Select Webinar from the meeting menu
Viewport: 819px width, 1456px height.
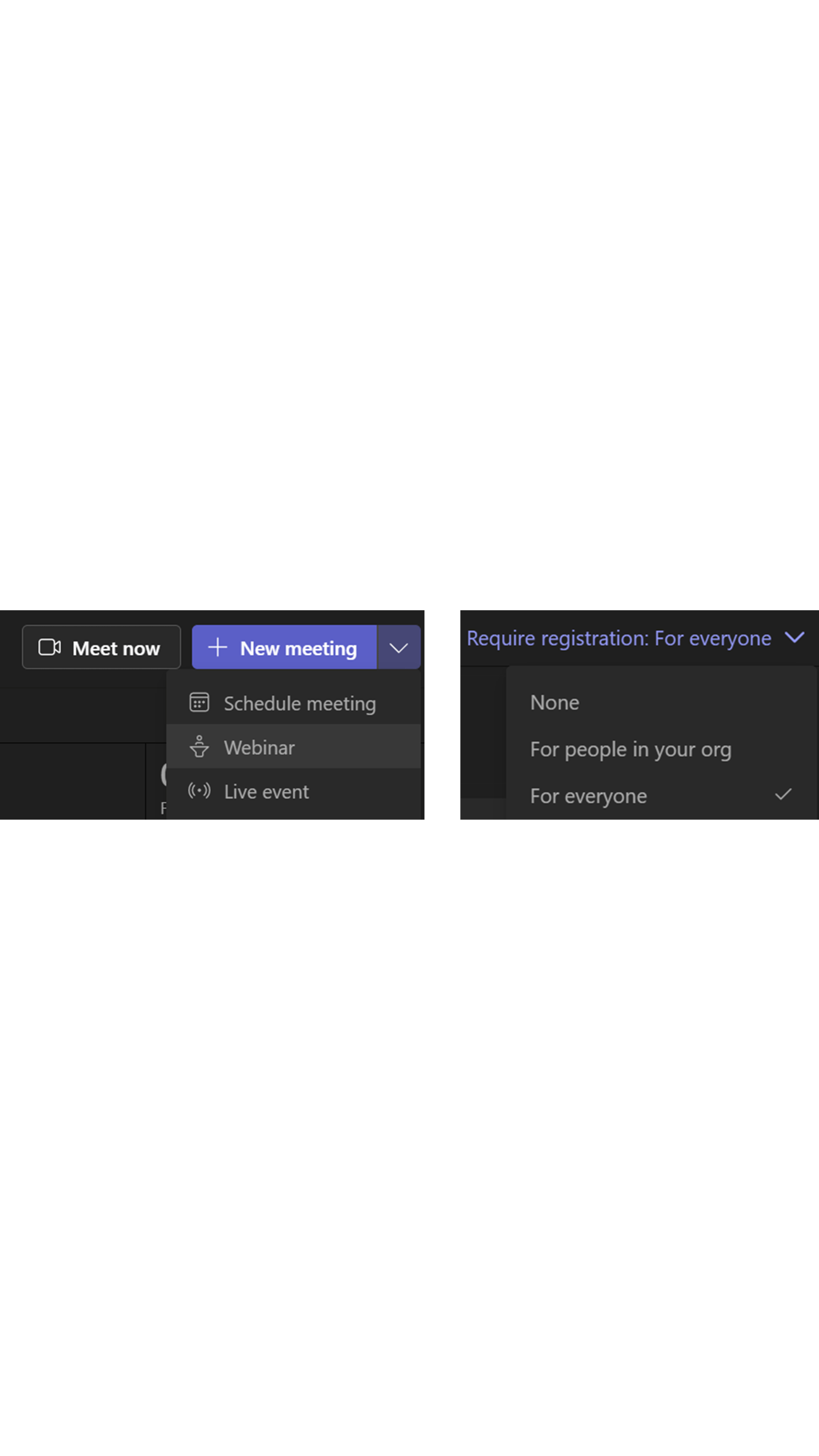pyautogui.click(x=260, y=747)
